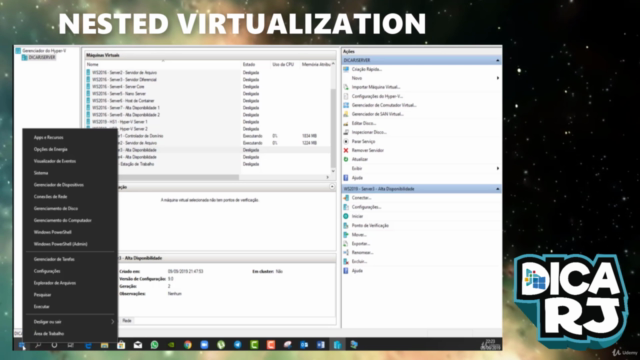Click the Importar Máquina Virtual icon
Screen dimensions: 640x360
(x=346, y=87)
